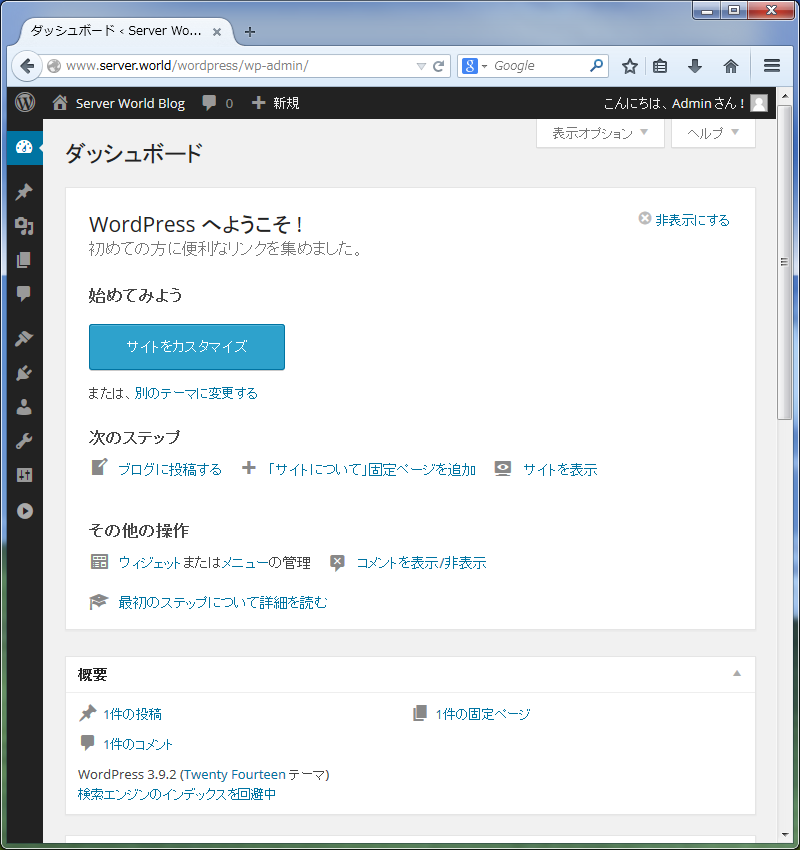
Task: Open Comments bubble icon in sidebar
Action: (x=24, y=294)
